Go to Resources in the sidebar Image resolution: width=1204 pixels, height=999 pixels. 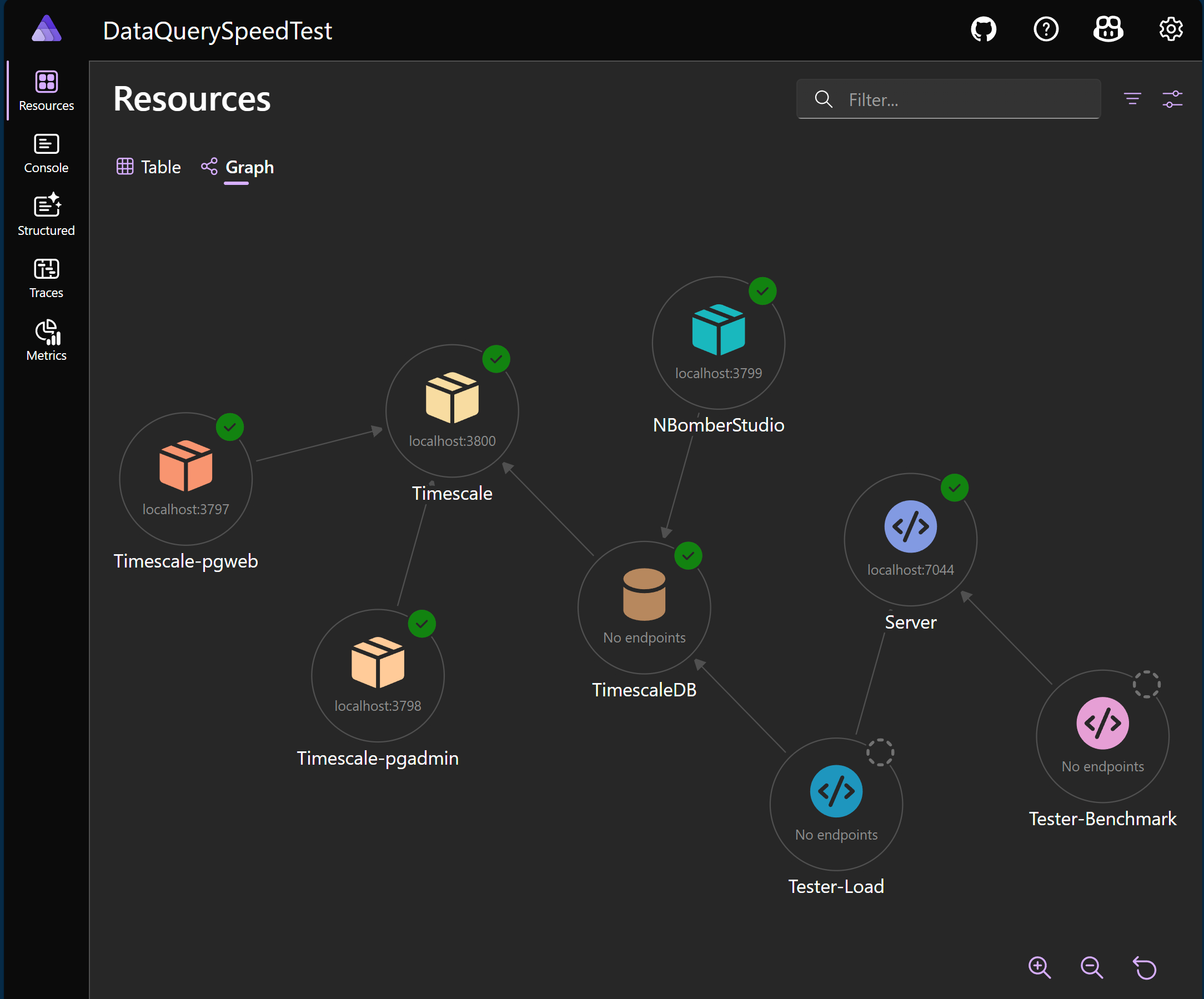tap(47, 91)
